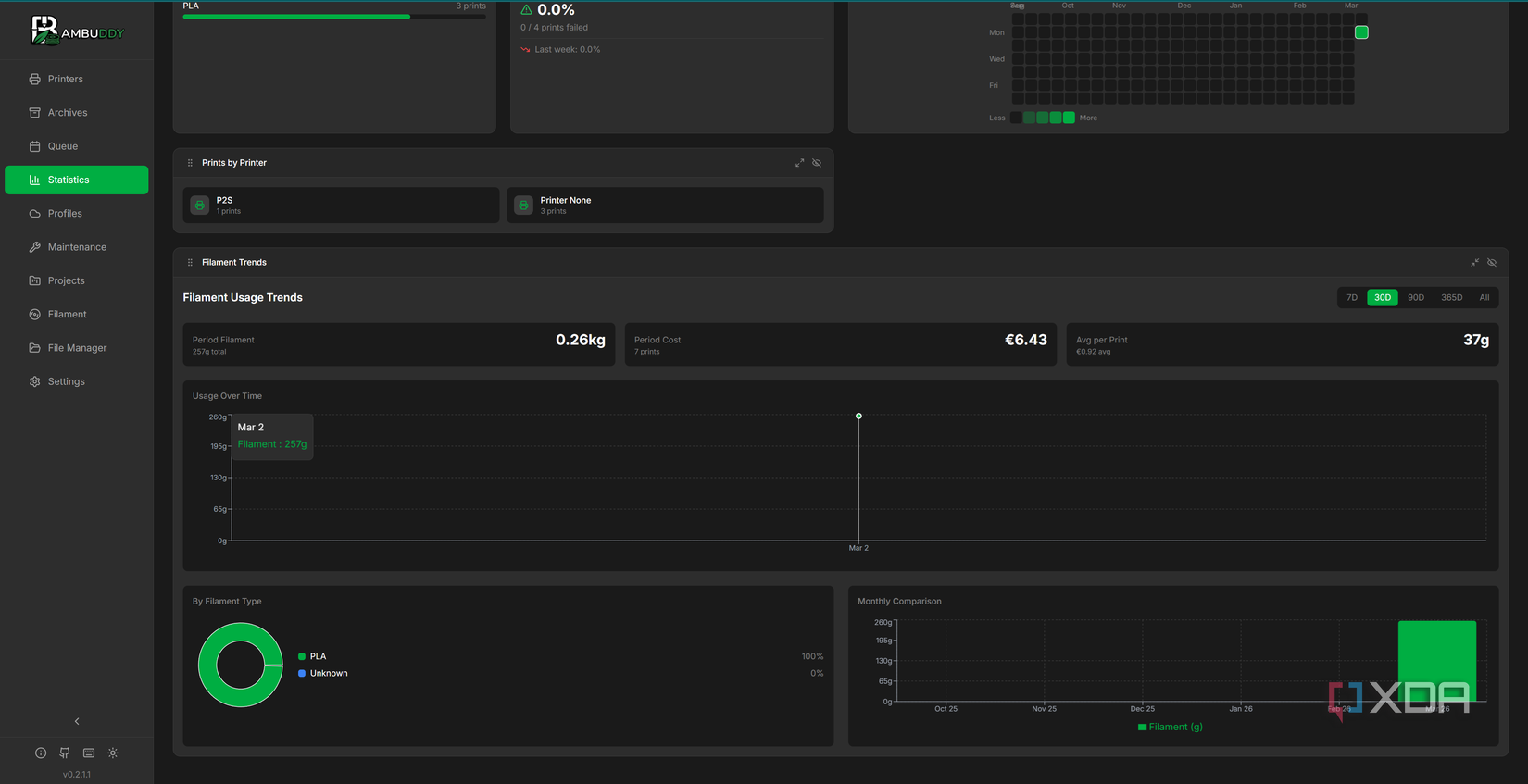Expand the Prints by Printer widget

point(799,163)
